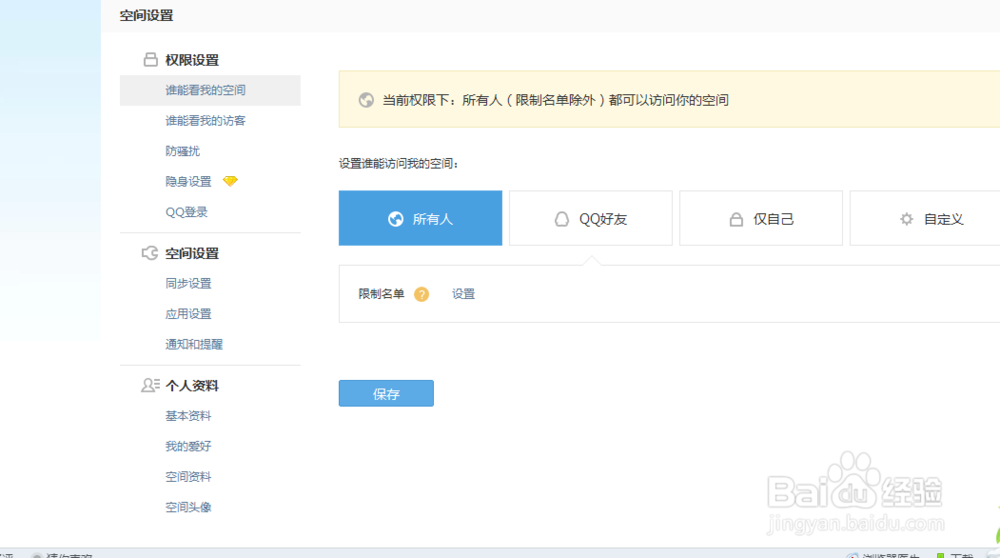Open 我的爱好 page
Screen dimensions: 1000x558
tap(188, 446)
